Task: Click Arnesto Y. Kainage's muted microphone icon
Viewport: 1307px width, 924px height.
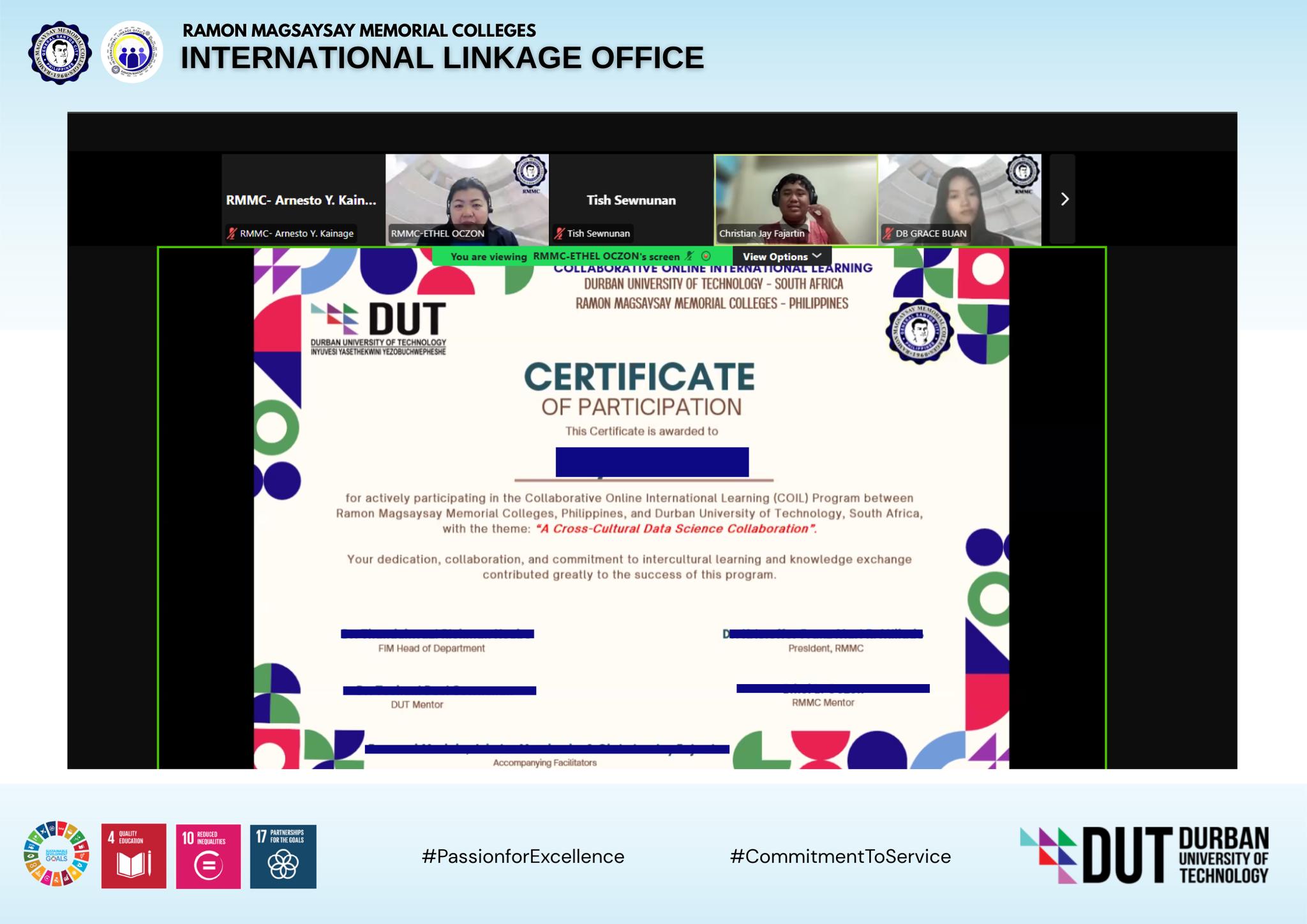Action: click(232, 234)
